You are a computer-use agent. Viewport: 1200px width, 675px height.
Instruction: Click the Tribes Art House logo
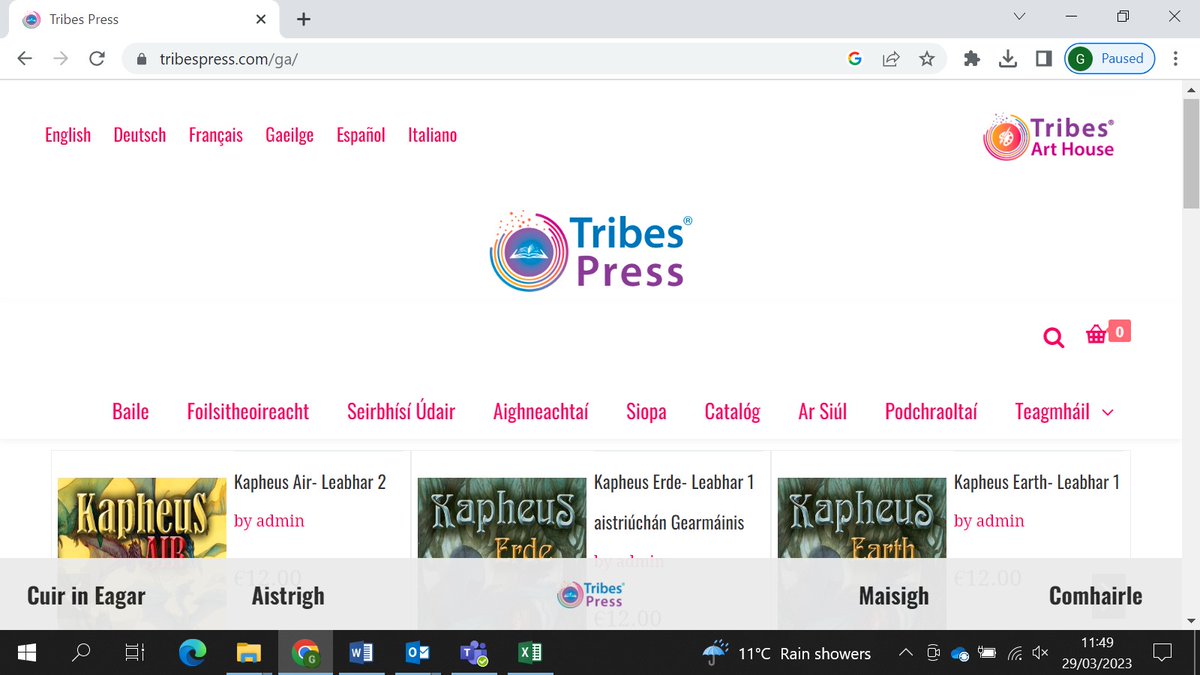(x=1049, y=137)
